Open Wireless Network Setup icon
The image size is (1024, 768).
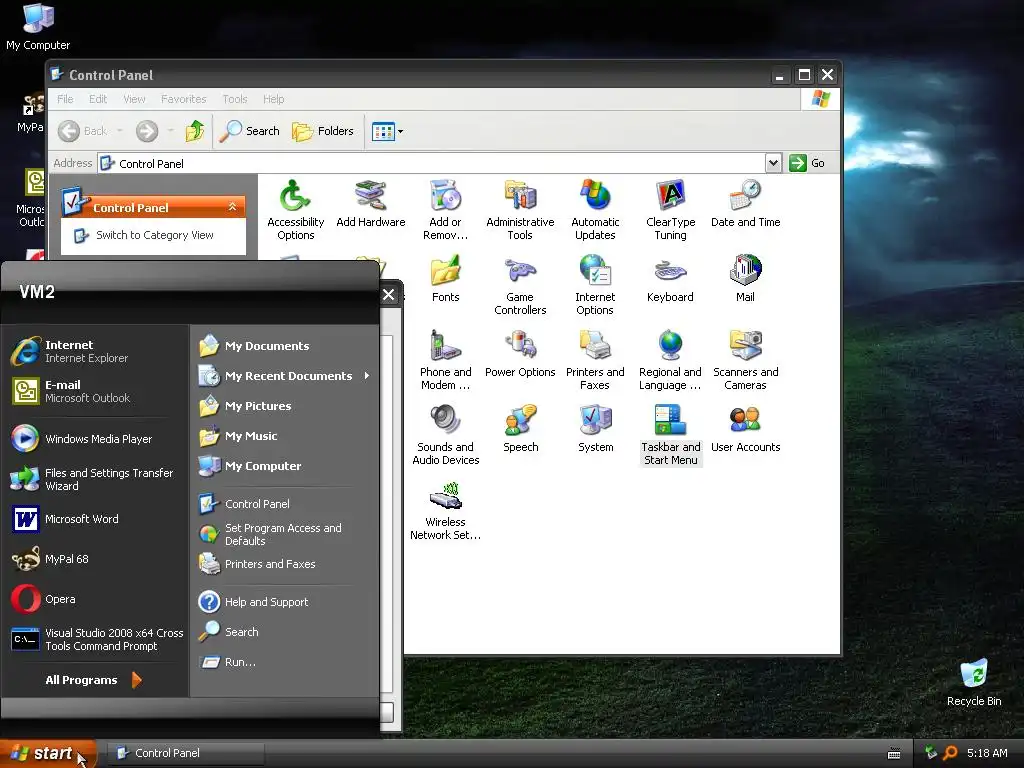click(x=445, y=510)
